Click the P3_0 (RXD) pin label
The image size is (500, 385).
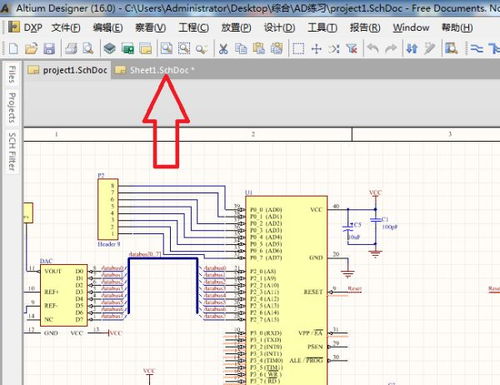click(x=266, y=333)
